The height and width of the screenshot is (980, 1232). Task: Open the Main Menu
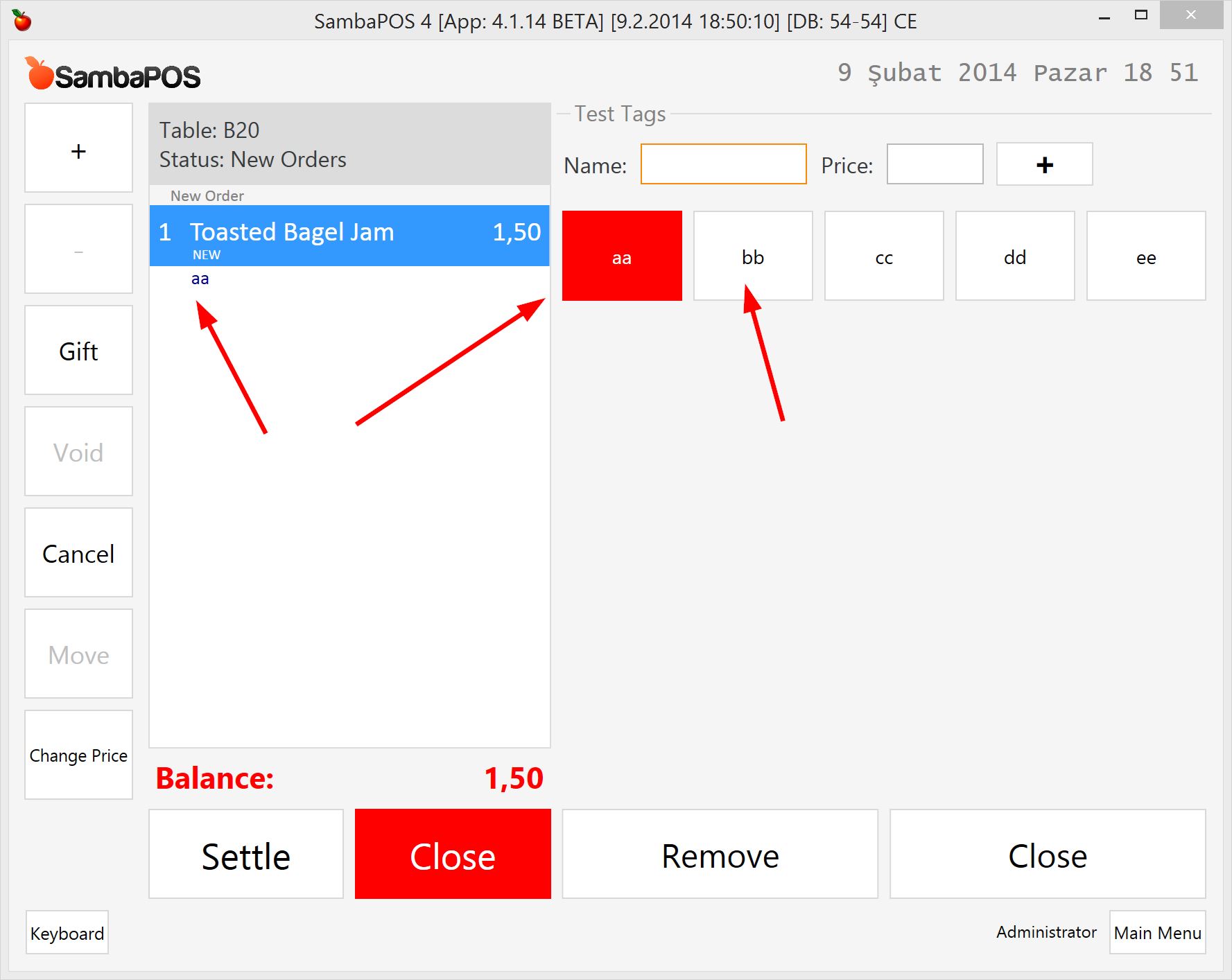point(1156,932)
